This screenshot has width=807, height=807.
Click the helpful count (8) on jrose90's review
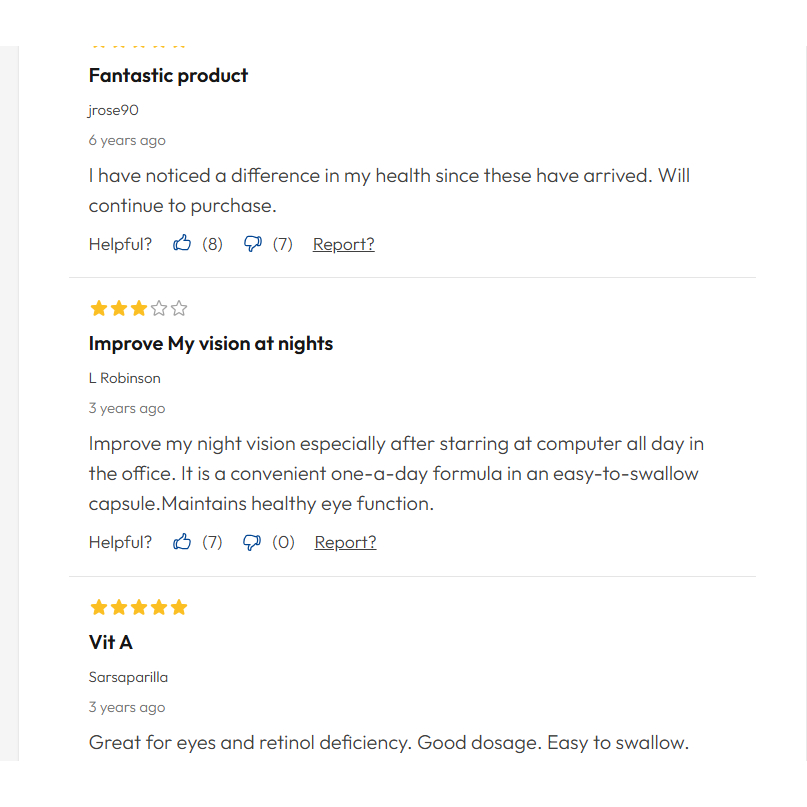pos(212,244)
